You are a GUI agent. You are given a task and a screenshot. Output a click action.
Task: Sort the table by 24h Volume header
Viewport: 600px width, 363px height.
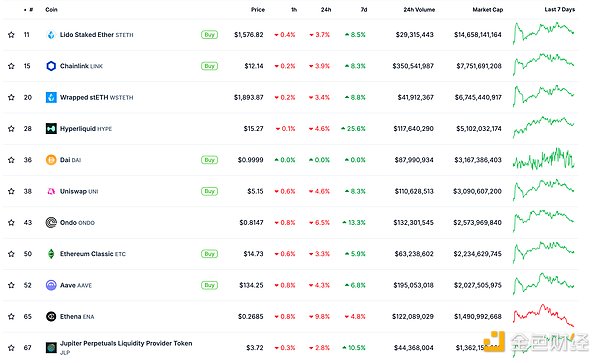[x=419, y=10]
